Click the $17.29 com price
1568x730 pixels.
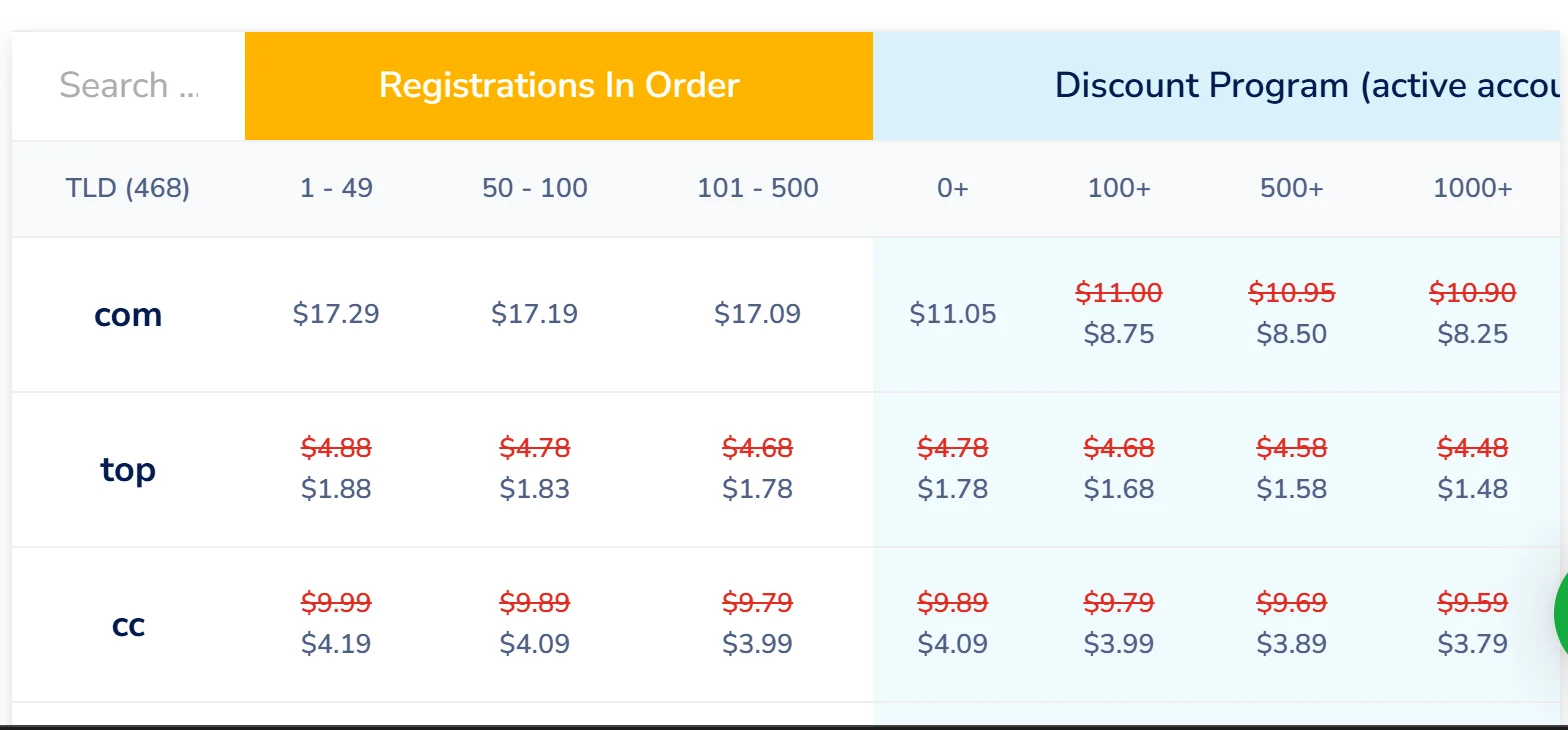336,314
